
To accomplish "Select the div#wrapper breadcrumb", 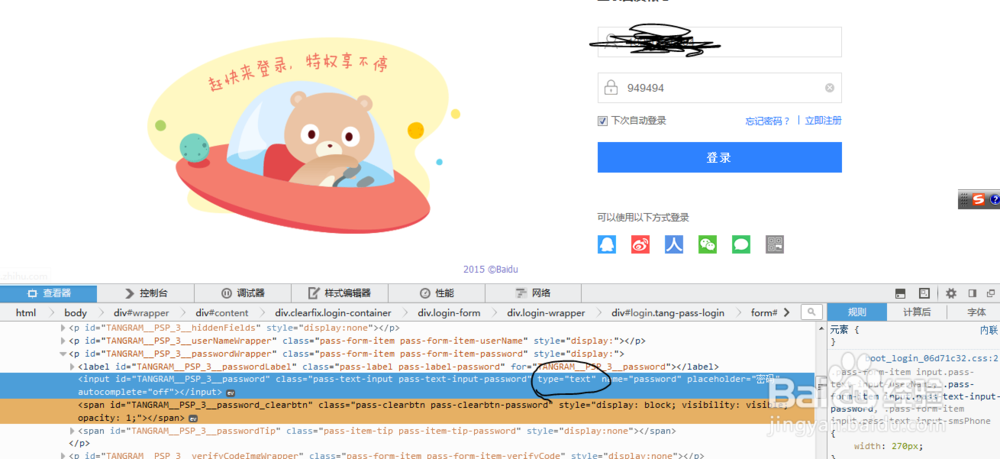I will pos(142,312).
